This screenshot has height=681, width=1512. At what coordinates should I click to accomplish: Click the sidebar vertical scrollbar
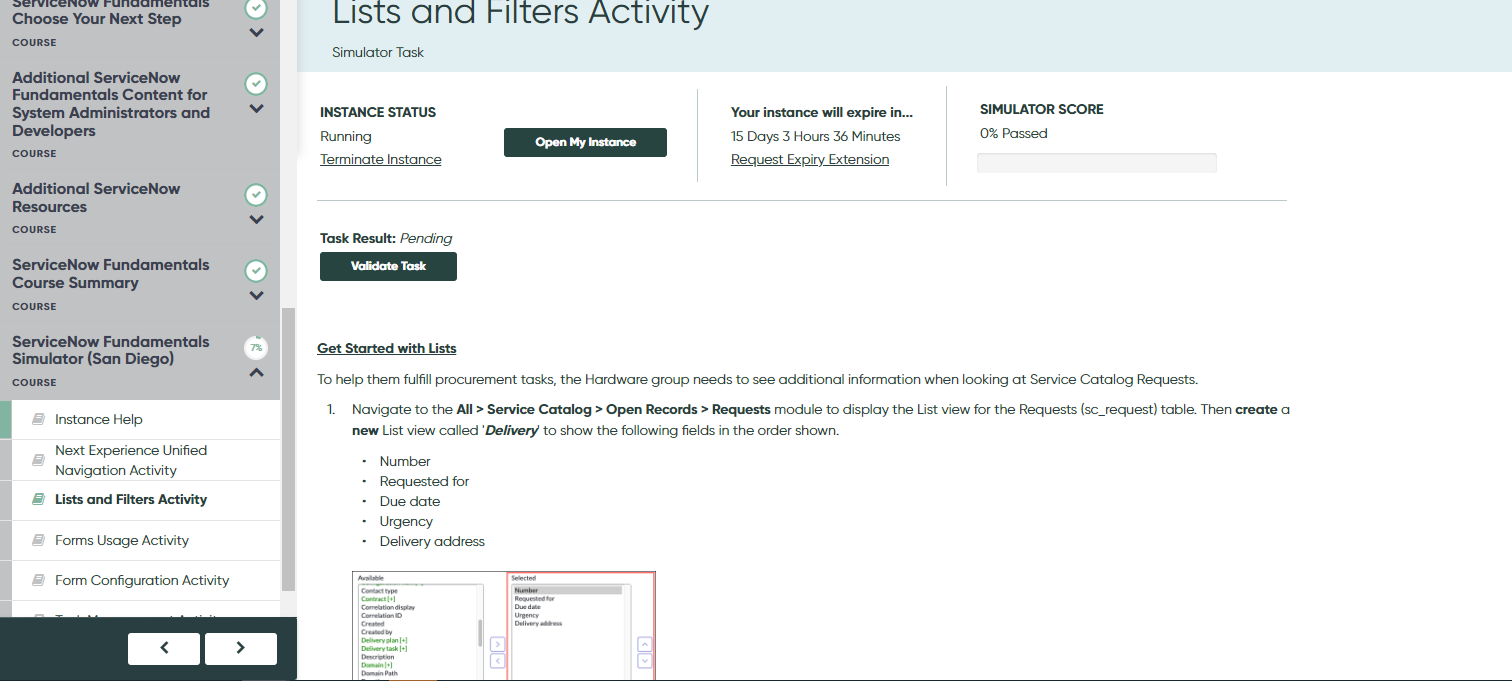289,448
